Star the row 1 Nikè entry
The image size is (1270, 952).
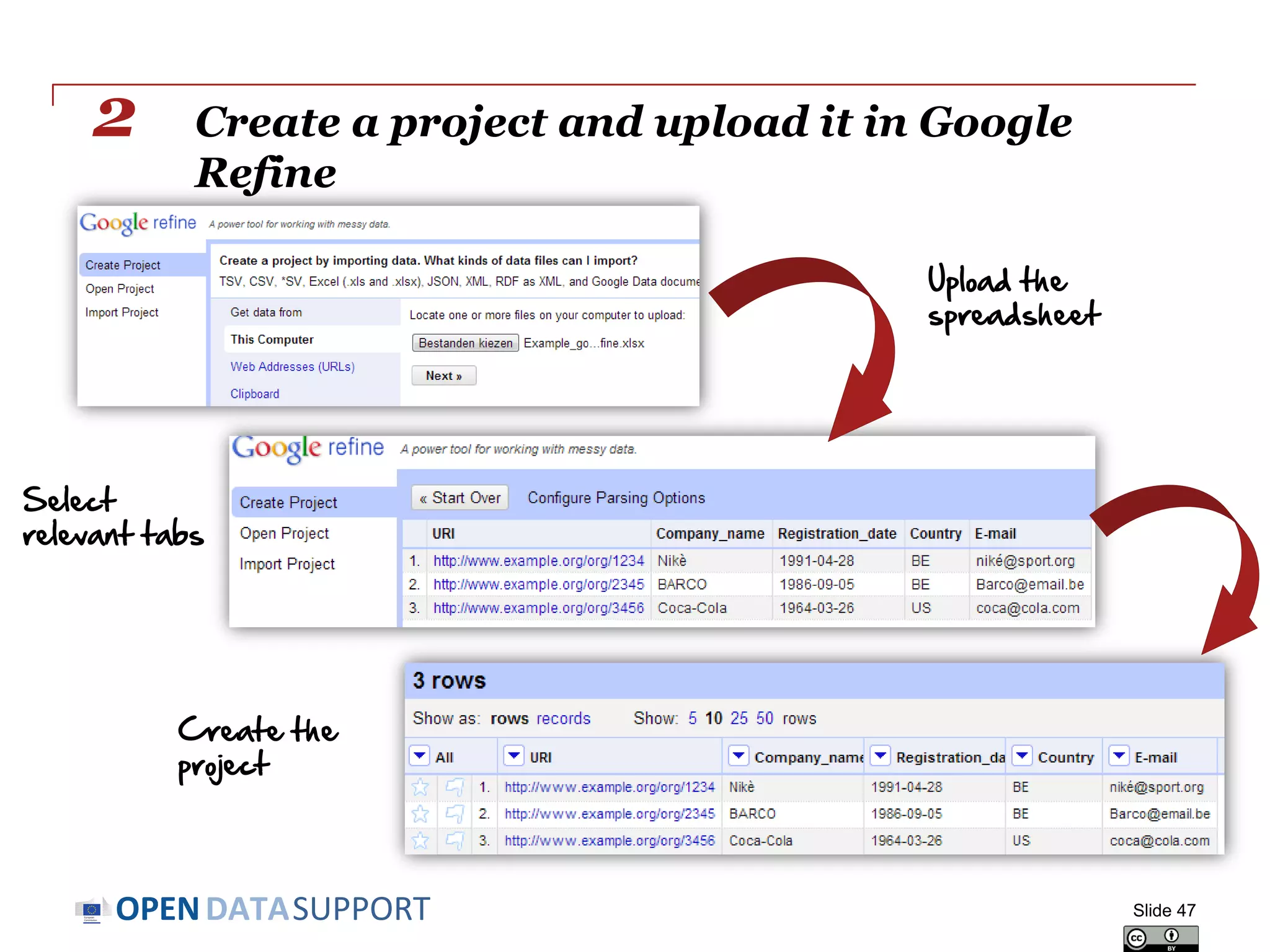tap(420, 787)
